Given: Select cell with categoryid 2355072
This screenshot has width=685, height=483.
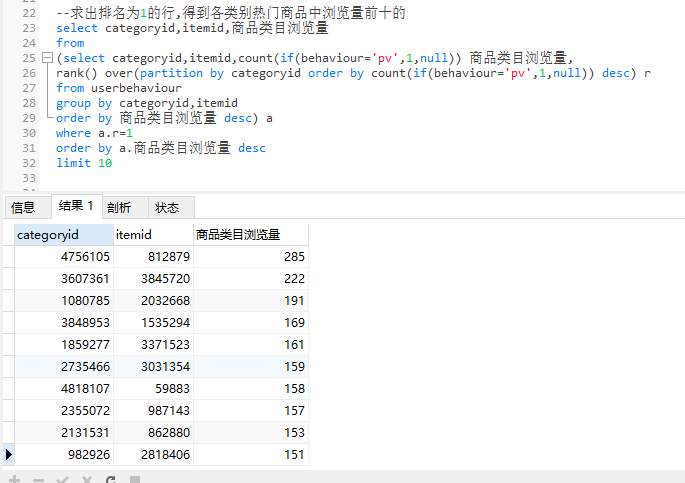Looking at the screenshot, I should (64, 411).
